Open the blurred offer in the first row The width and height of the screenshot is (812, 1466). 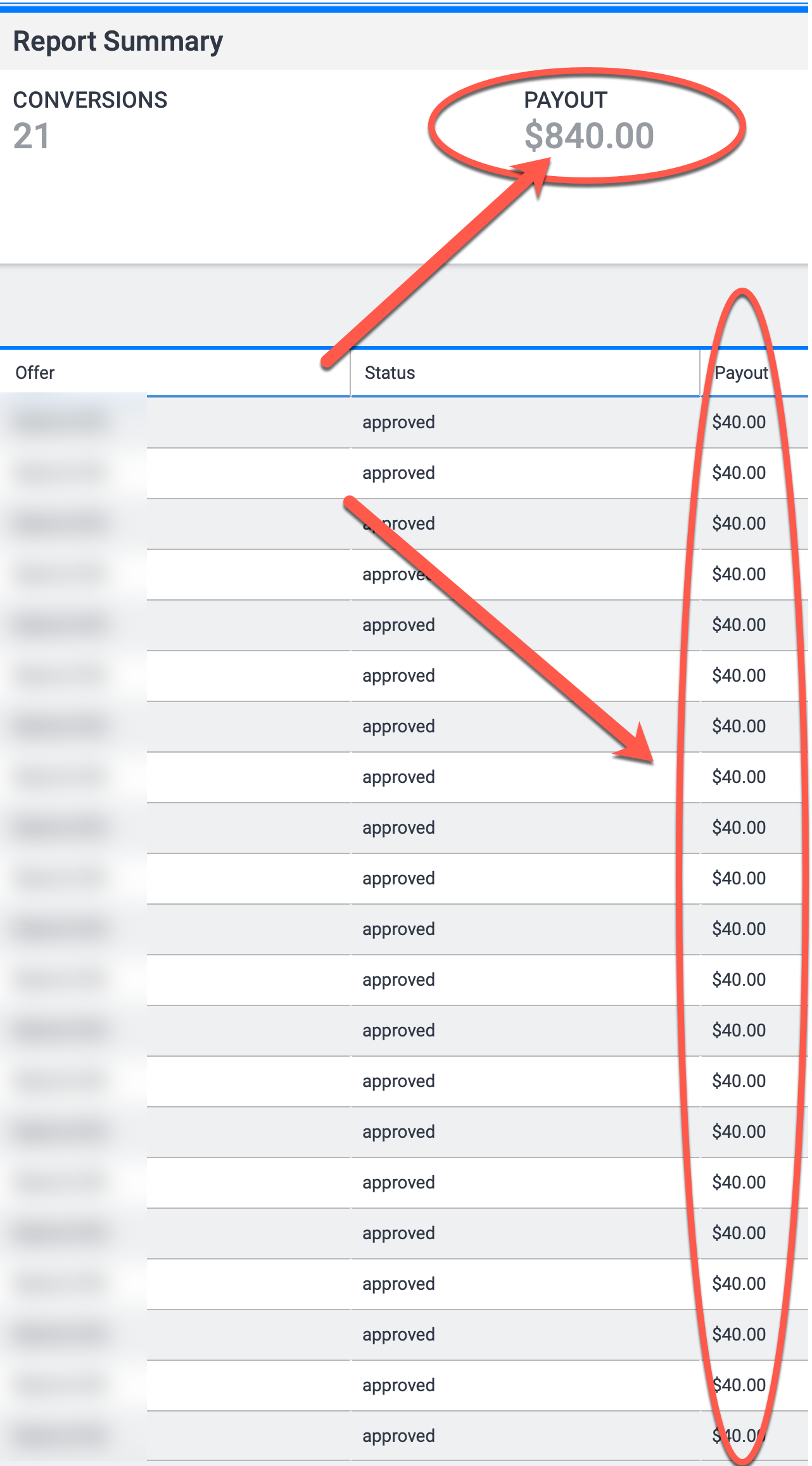[x=61, y=422]
